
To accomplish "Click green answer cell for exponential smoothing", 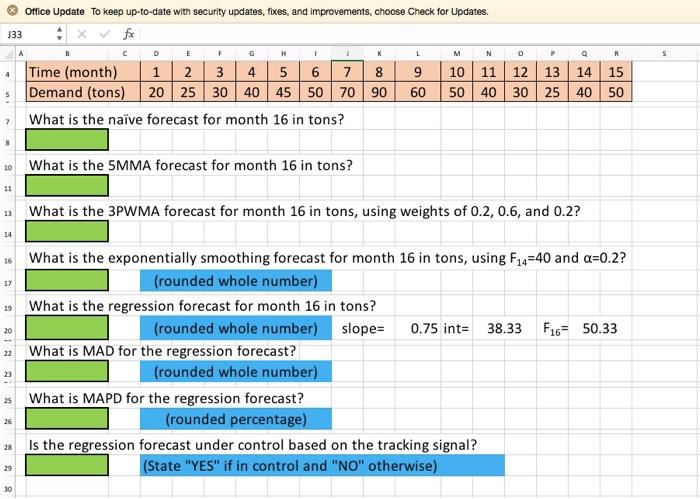I will pyautogui.click(x=67, y=280).
